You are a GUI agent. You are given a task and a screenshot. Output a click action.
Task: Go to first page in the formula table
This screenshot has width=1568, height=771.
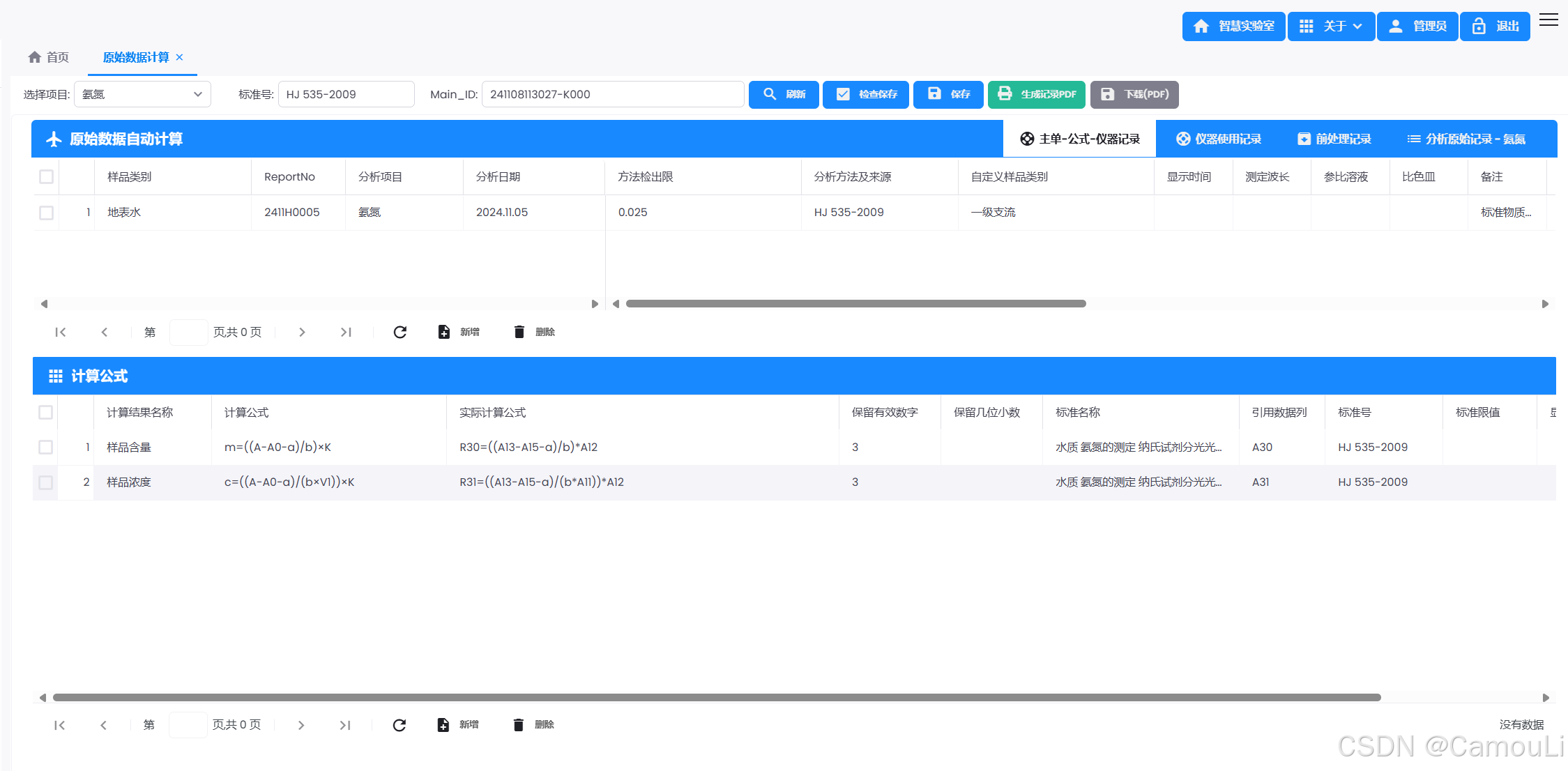tap(59, 725)
